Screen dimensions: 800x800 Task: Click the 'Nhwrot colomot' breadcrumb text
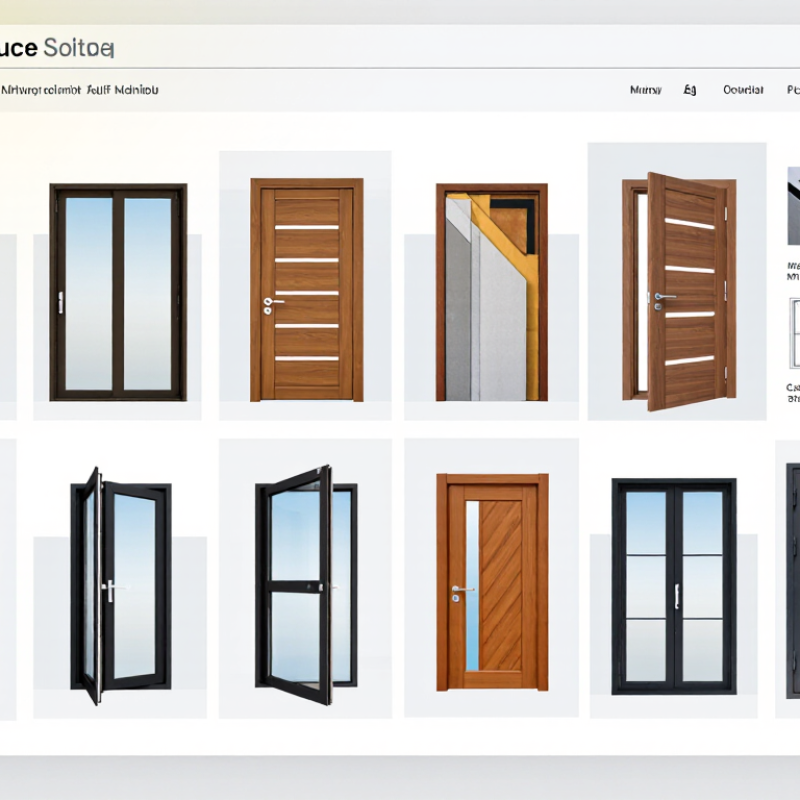tap(41, 90)
